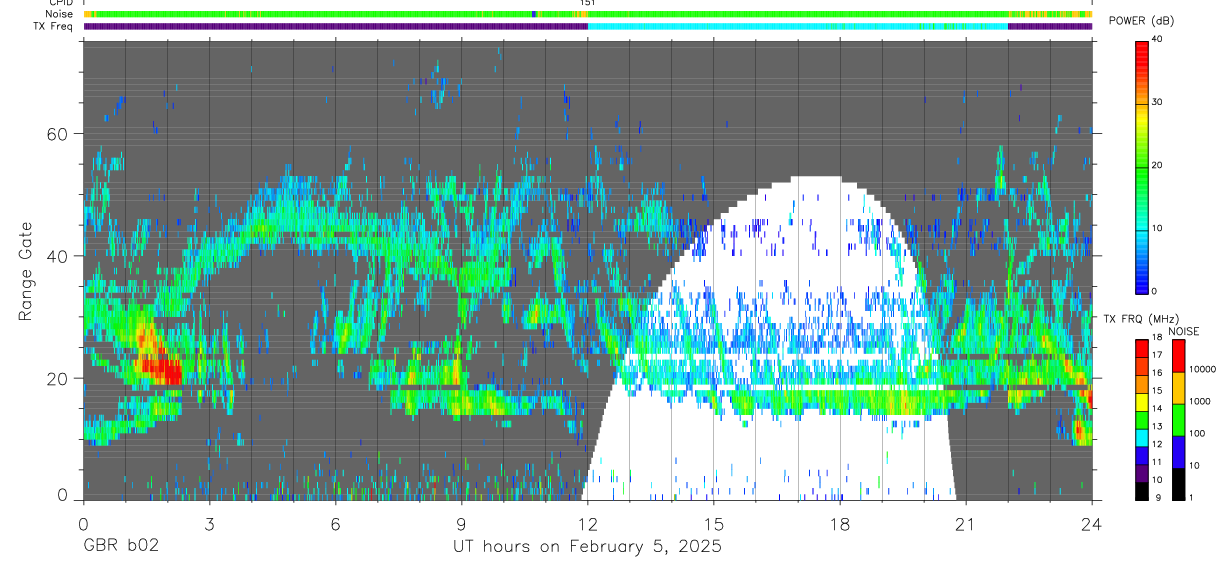Select the 'NOISE' legend title
Viewport: 1228px width, 567px height.
coord(1183,331)
